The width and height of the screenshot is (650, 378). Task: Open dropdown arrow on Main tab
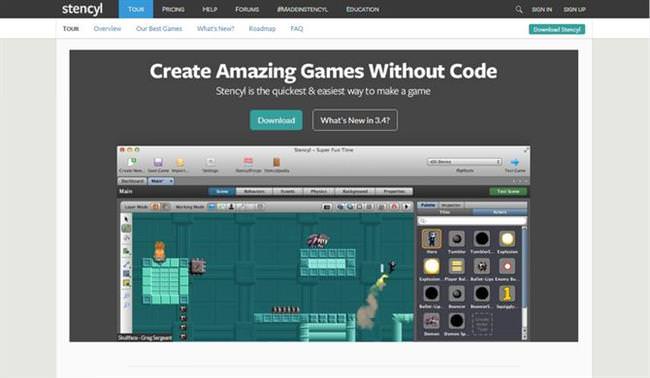coord(171,181)
